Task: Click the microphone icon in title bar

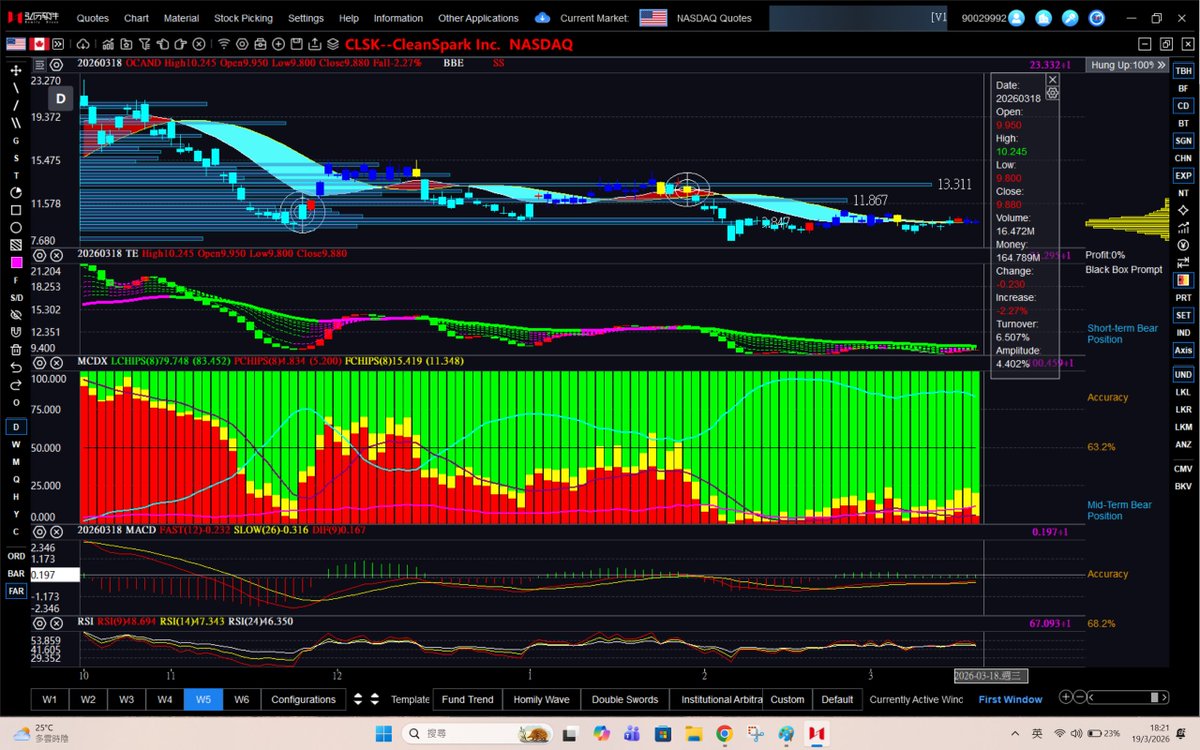Action: point(1070,18)
